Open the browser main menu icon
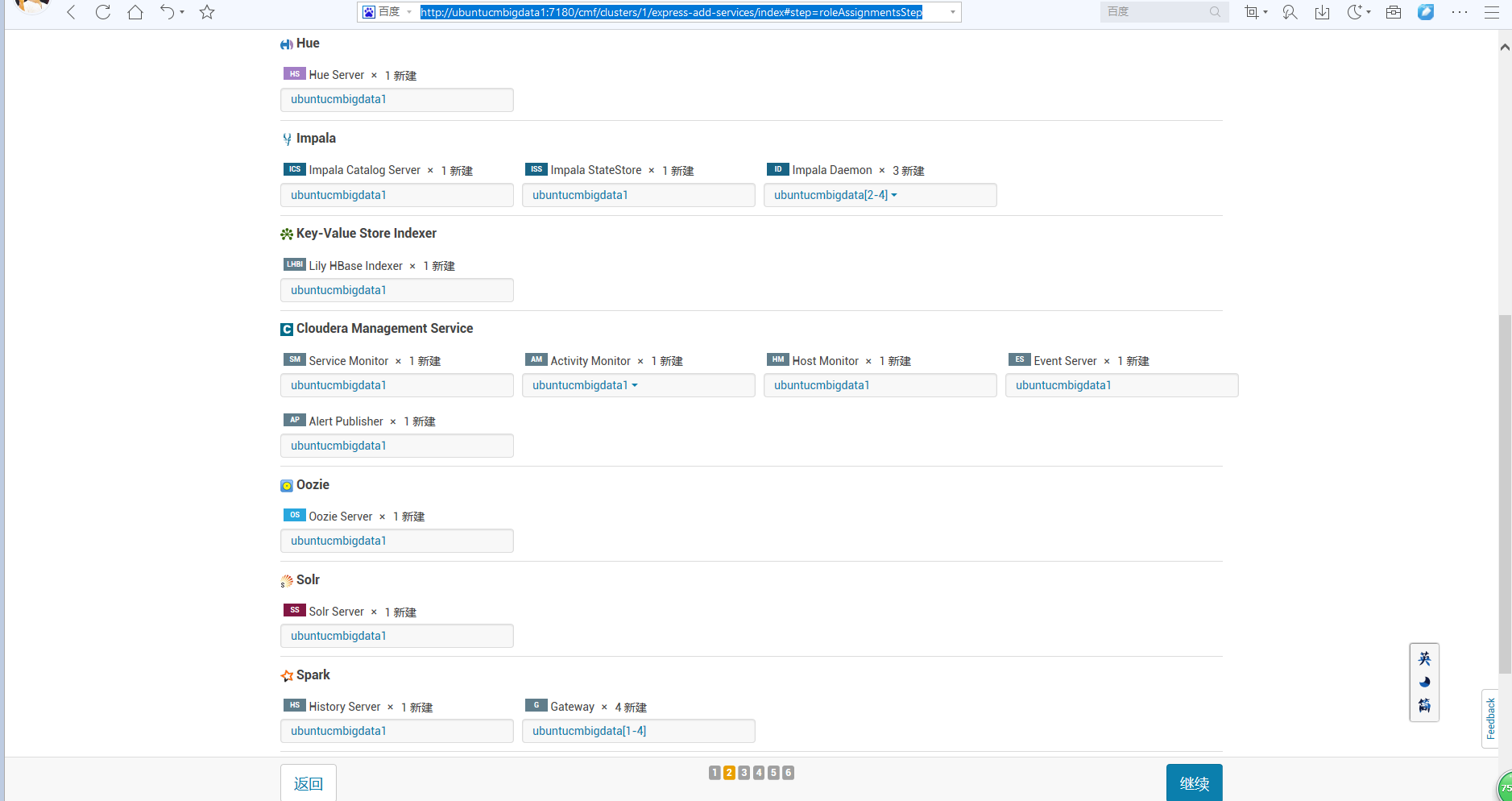The width and height of the screenshot is (1512, 801). (1492, 12)
